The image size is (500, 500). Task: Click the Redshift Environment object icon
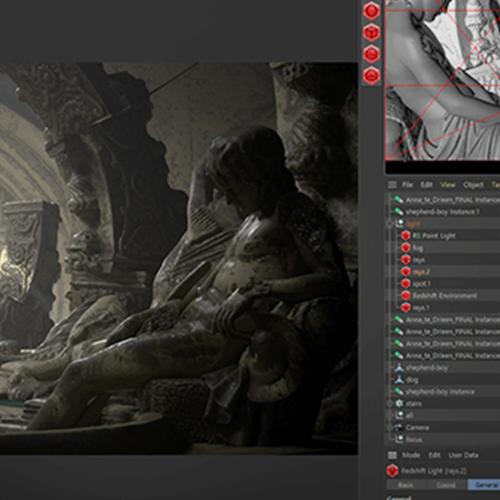click(405, 296)
